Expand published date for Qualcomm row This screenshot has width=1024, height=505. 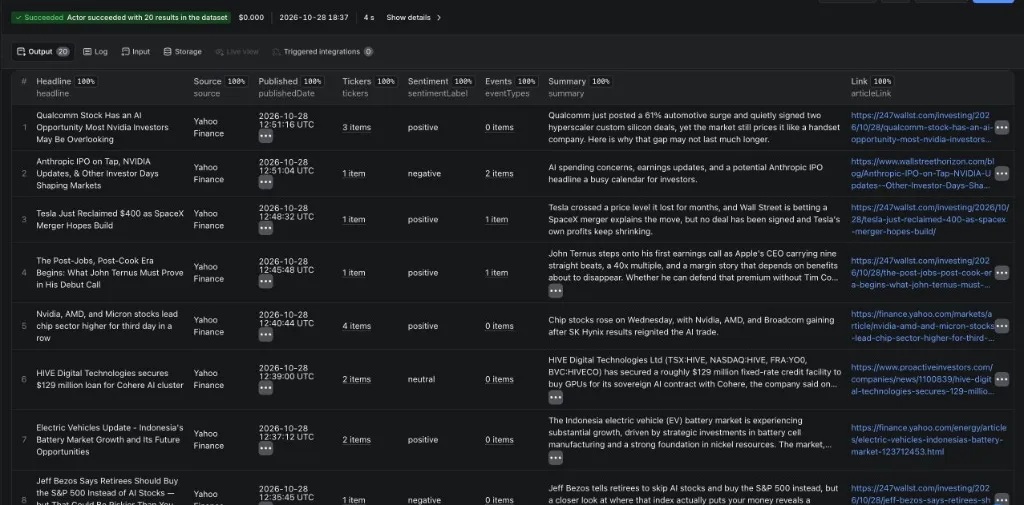[x=265, y=136]
